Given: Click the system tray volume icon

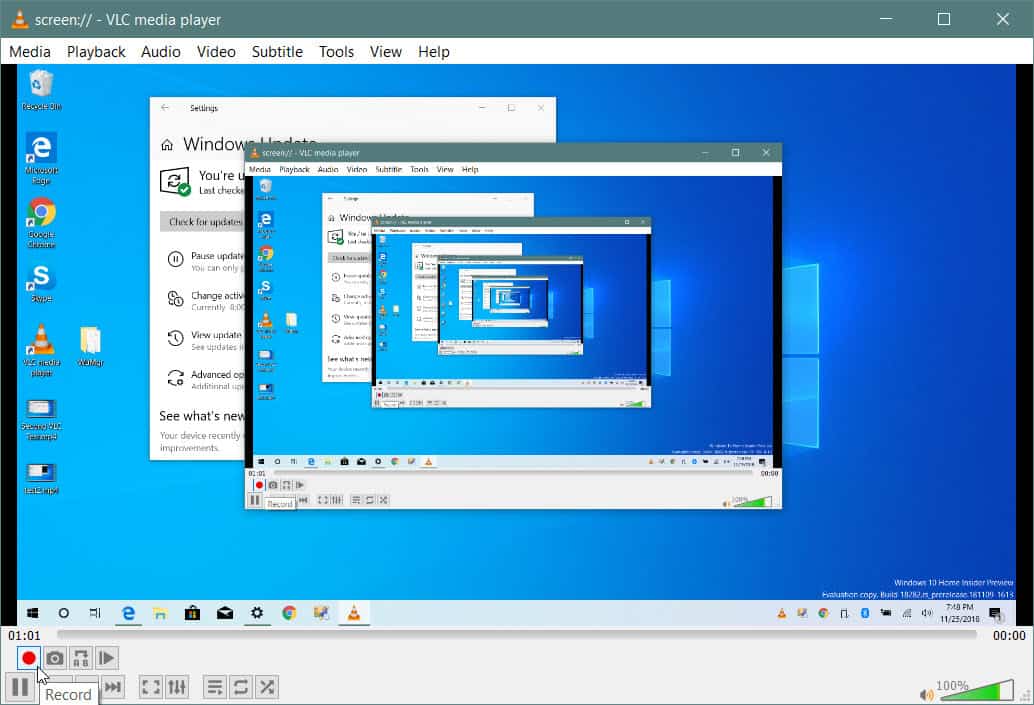Looking at the screenshot, I should pos(927,613).
